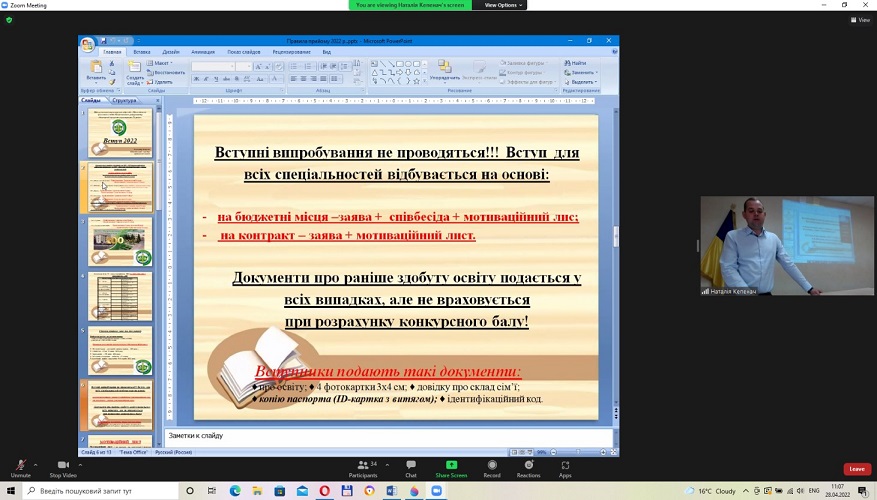Image resolution: width=877 pixels, height=500 pixels.
Task: Click the green Share Screen icon
Action: coord(451,465)
